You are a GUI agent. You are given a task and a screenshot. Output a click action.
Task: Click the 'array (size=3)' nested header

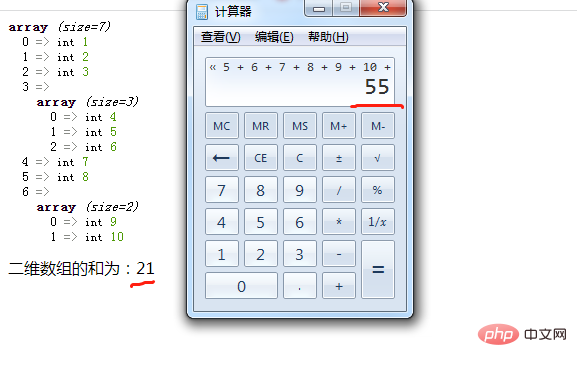(x=87, y=102)
